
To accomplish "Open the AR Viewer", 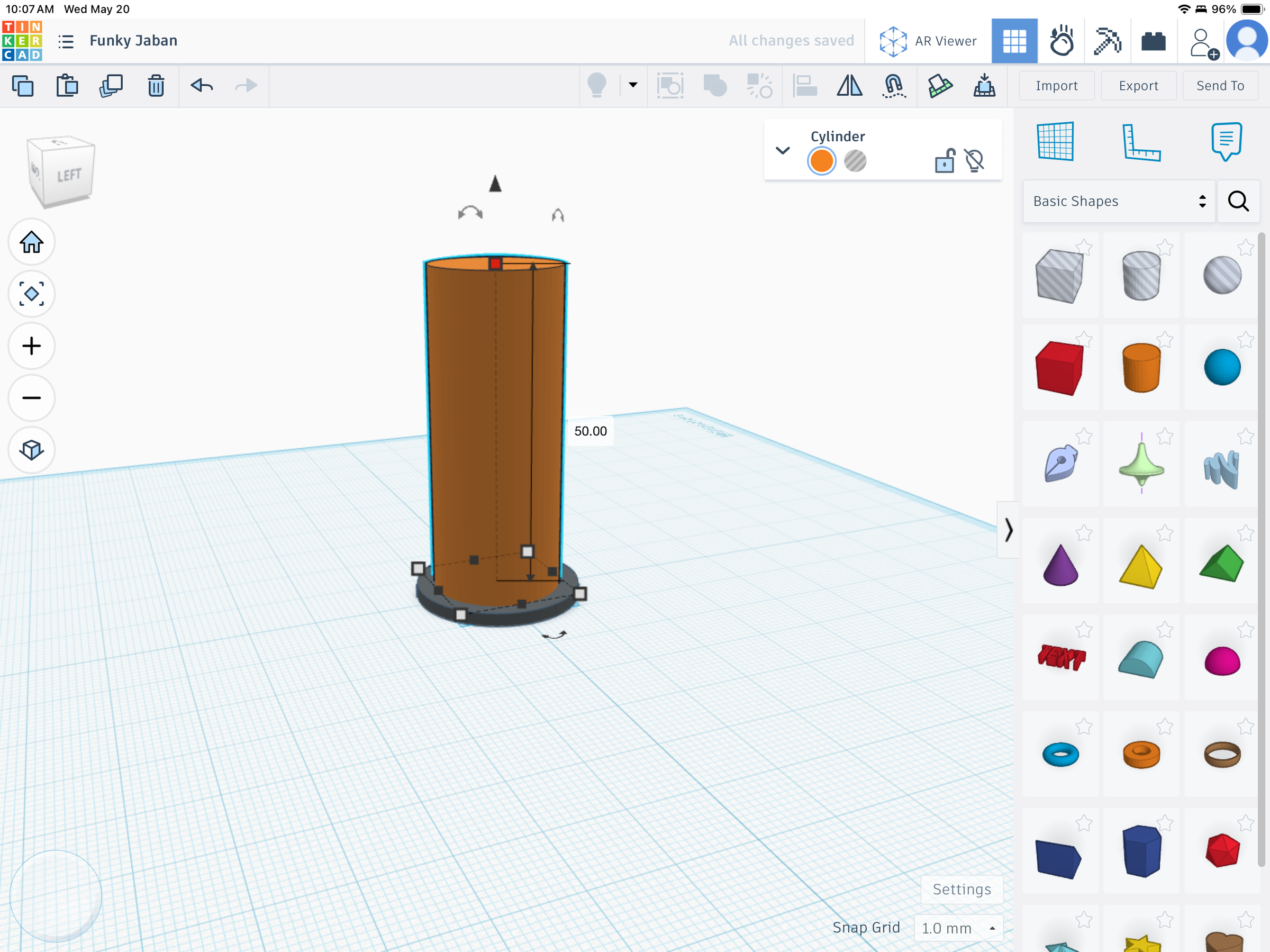I will coord(928,41).
